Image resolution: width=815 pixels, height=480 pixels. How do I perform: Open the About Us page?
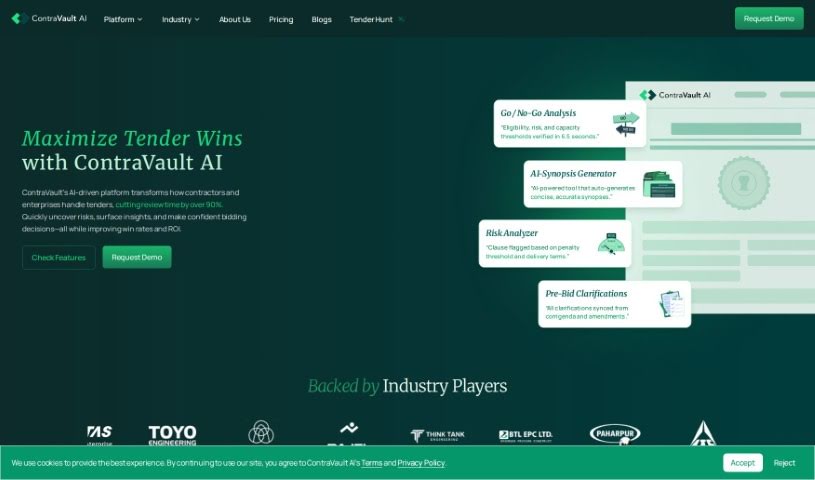pos(234,19)
